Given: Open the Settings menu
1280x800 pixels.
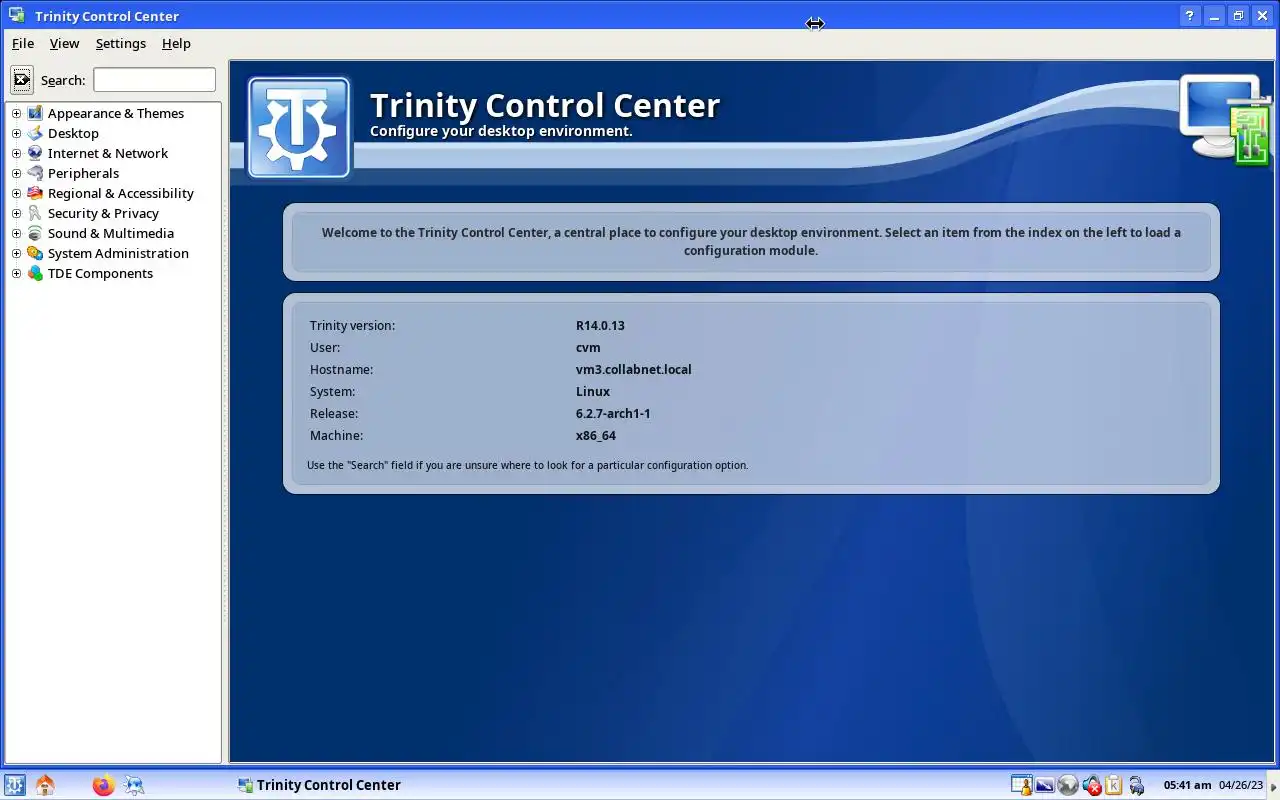Looking at the screenshot, I should pyautogui.click(x=121, y=43).
